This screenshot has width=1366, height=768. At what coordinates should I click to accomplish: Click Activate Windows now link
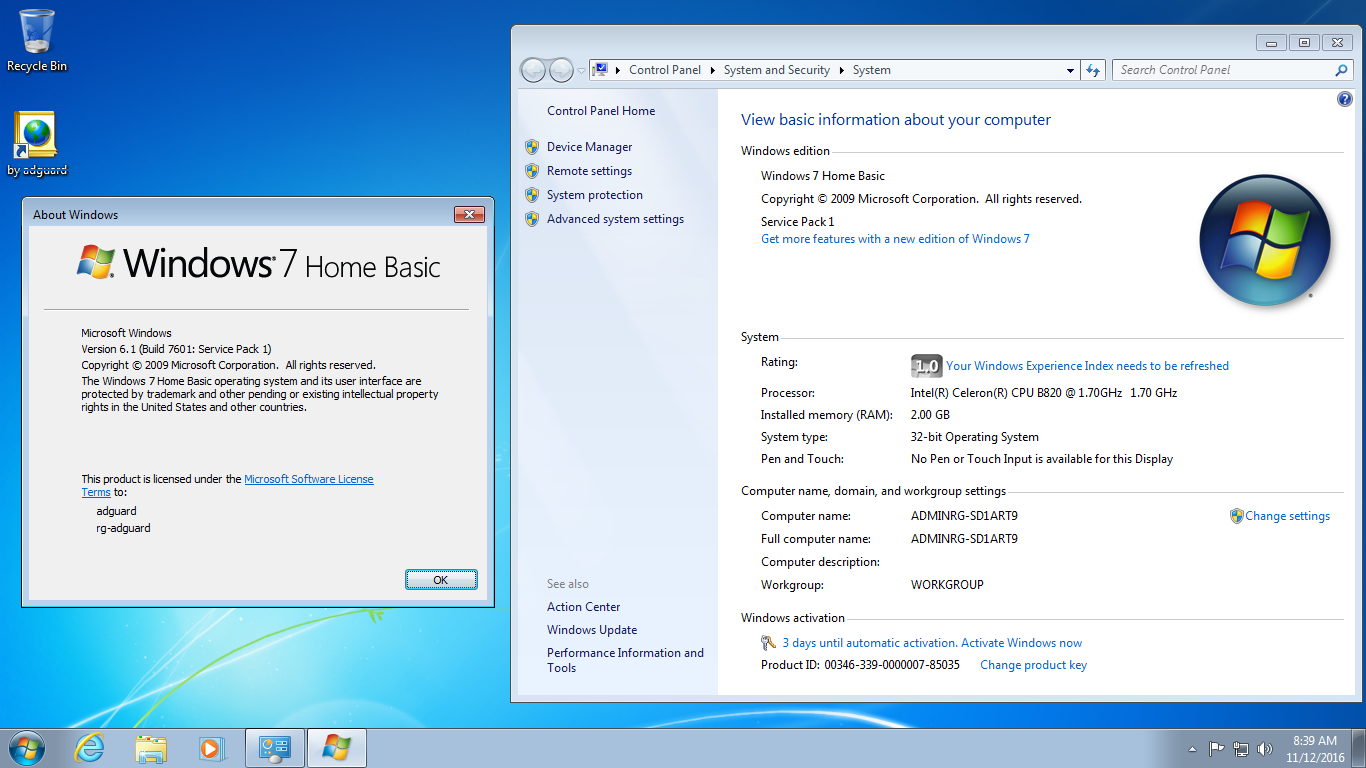[x=1021, y=643]
